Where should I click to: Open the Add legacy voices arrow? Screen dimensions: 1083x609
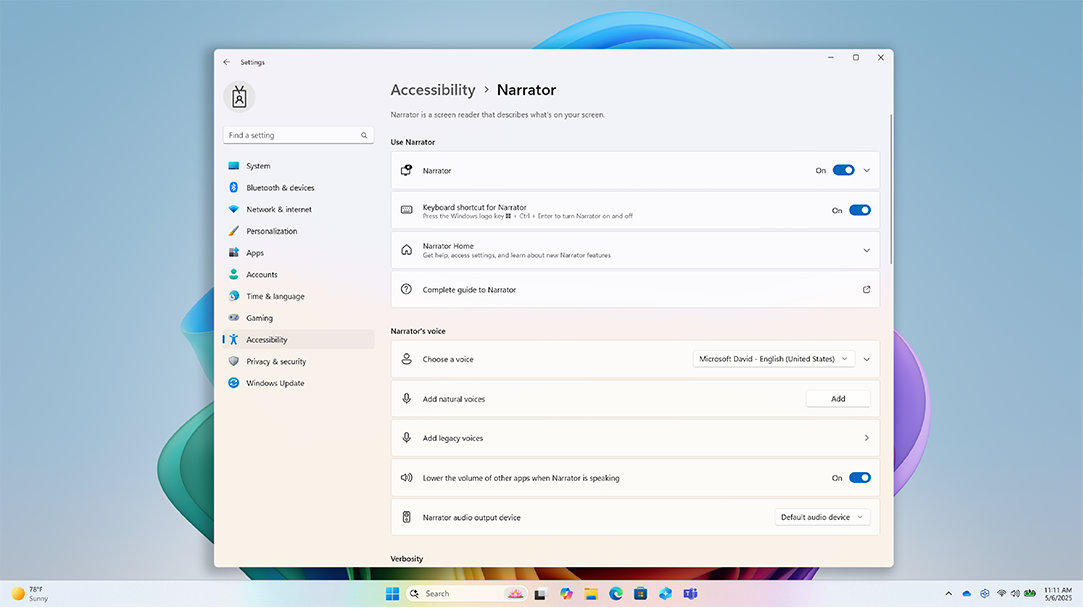[867, 438]
